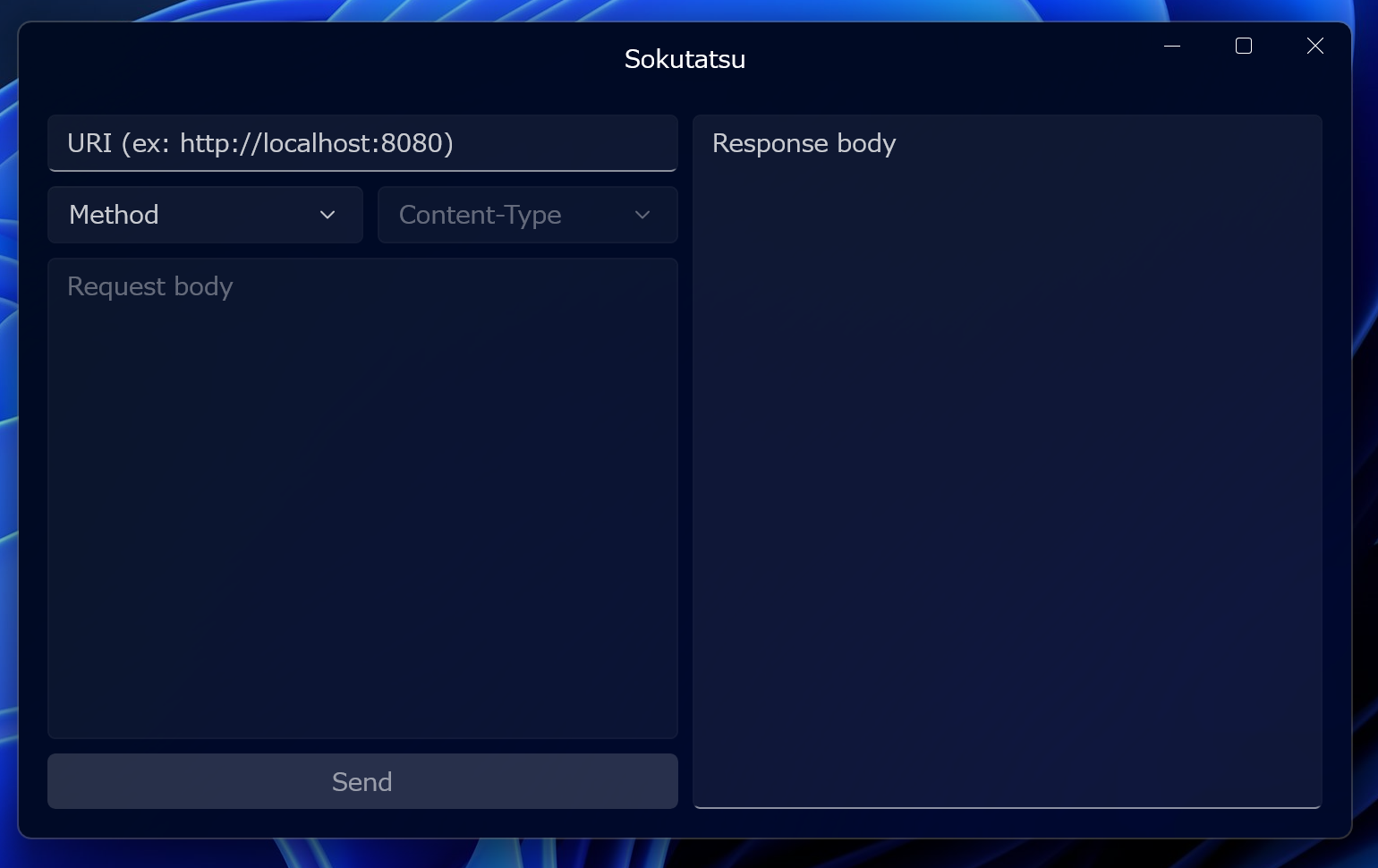Maximize the Sokutatsu window
Image resolution: width=1378 pixels, height=868 pixels.
pos(1244,46)
